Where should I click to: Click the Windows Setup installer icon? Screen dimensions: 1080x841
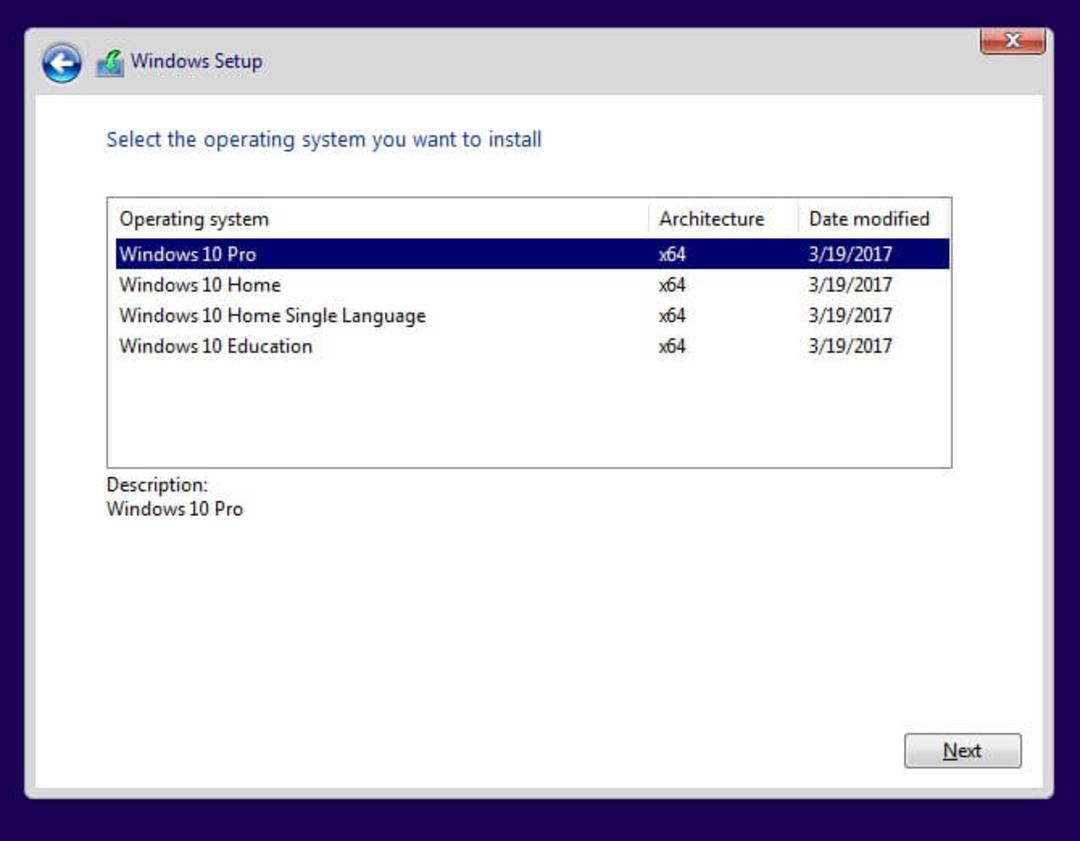pos(110,63)
